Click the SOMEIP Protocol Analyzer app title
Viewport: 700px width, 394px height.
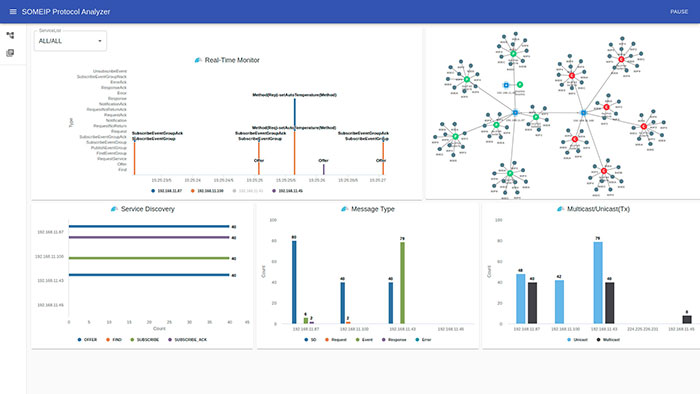point(66,12)
